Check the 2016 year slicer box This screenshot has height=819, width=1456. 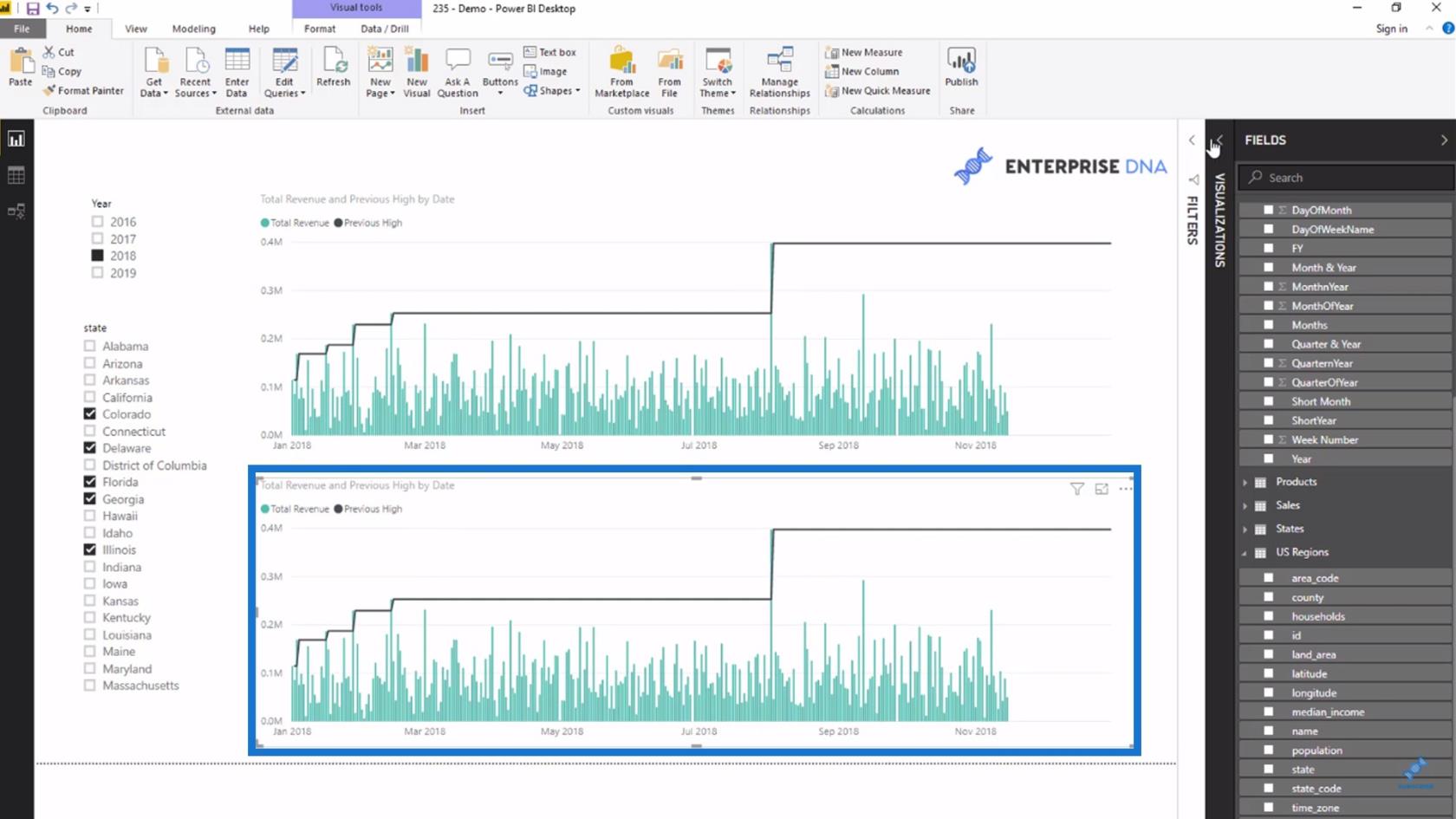(x=97, y=222)
